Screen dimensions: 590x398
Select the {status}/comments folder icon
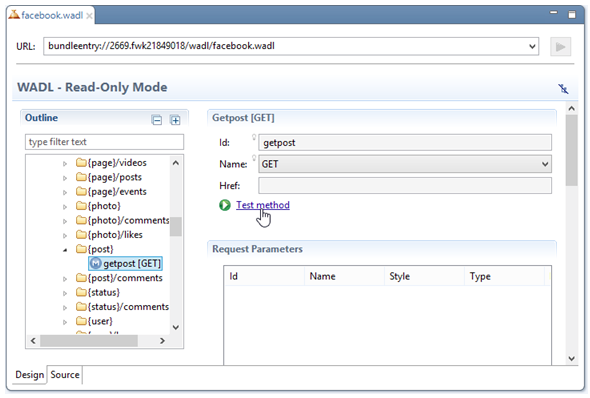click(x=81, y=306)
